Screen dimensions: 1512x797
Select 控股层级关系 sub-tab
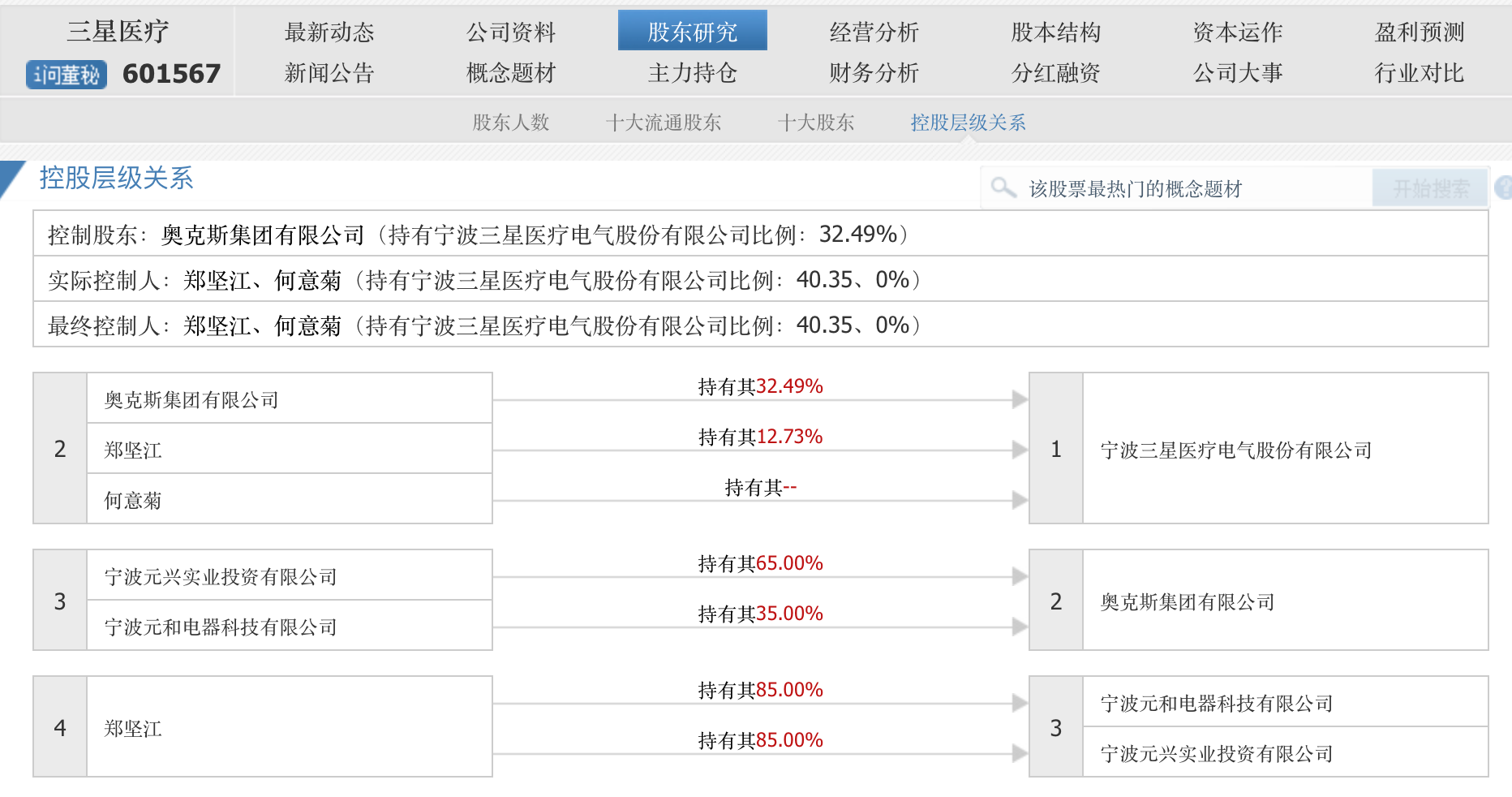(x=968, y=123)
